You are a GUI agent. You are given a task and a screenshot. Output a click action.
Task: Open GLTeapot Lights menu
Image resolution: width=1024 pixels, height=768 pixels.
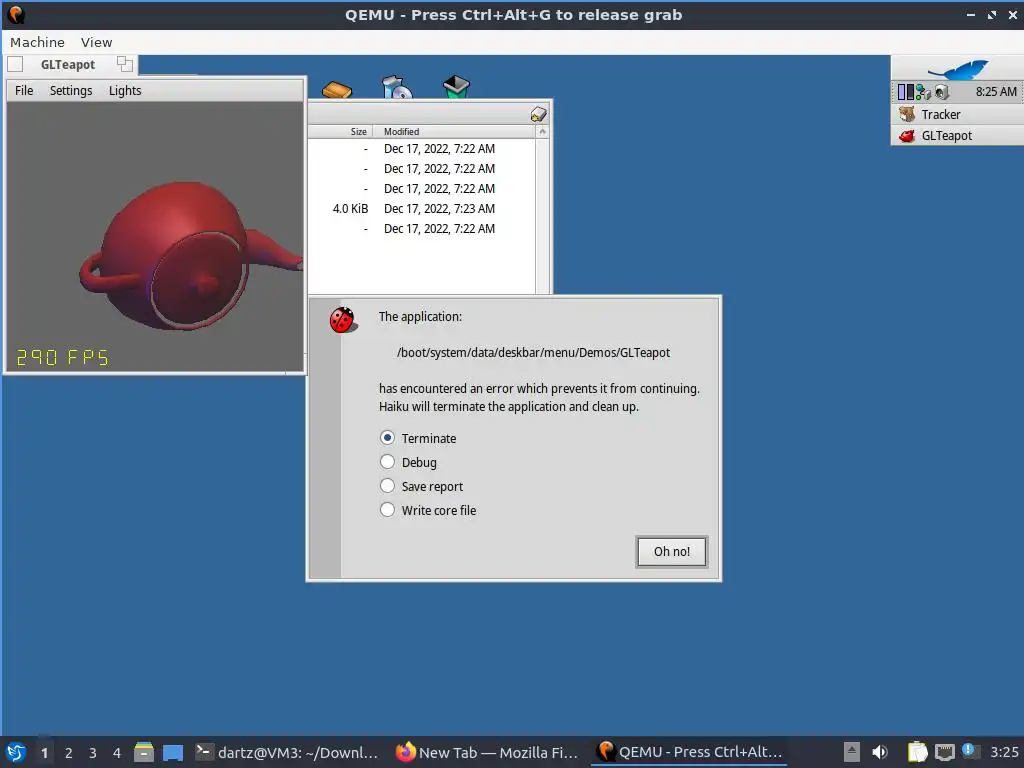tap(125, 90)
